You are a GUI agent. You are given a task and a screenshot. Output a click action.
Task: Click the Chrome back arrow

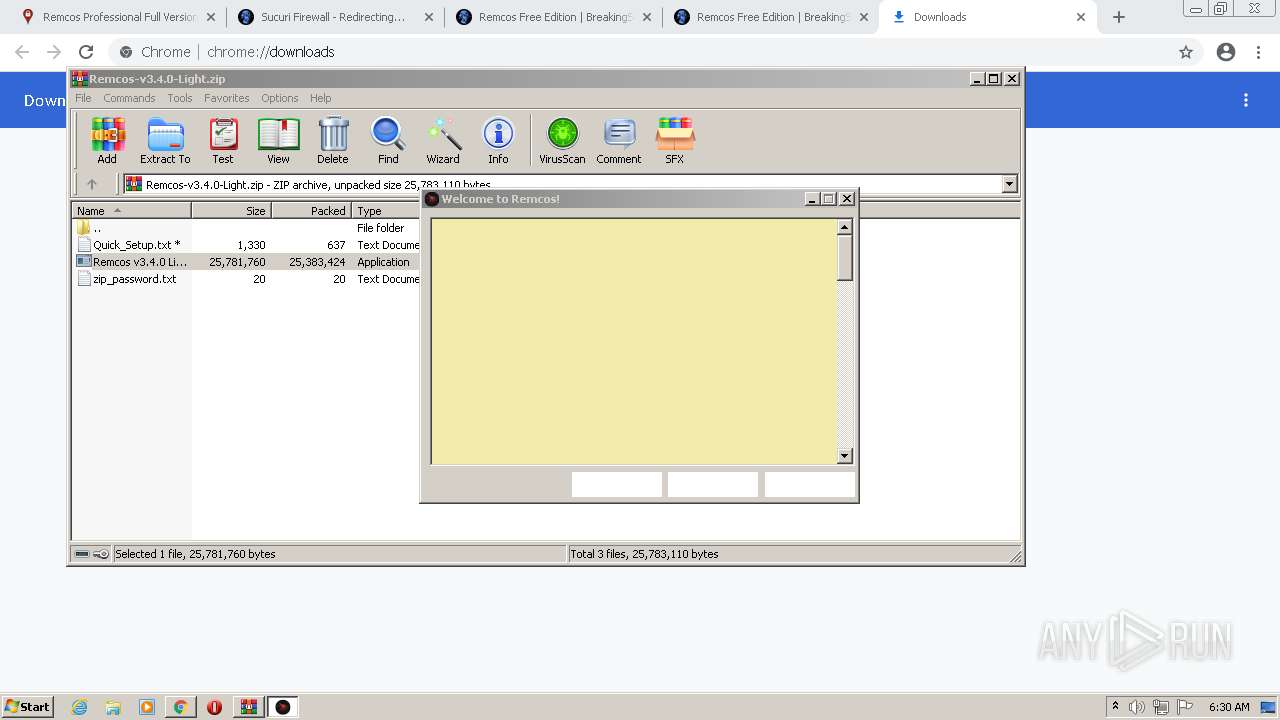(x=22, y=52)
